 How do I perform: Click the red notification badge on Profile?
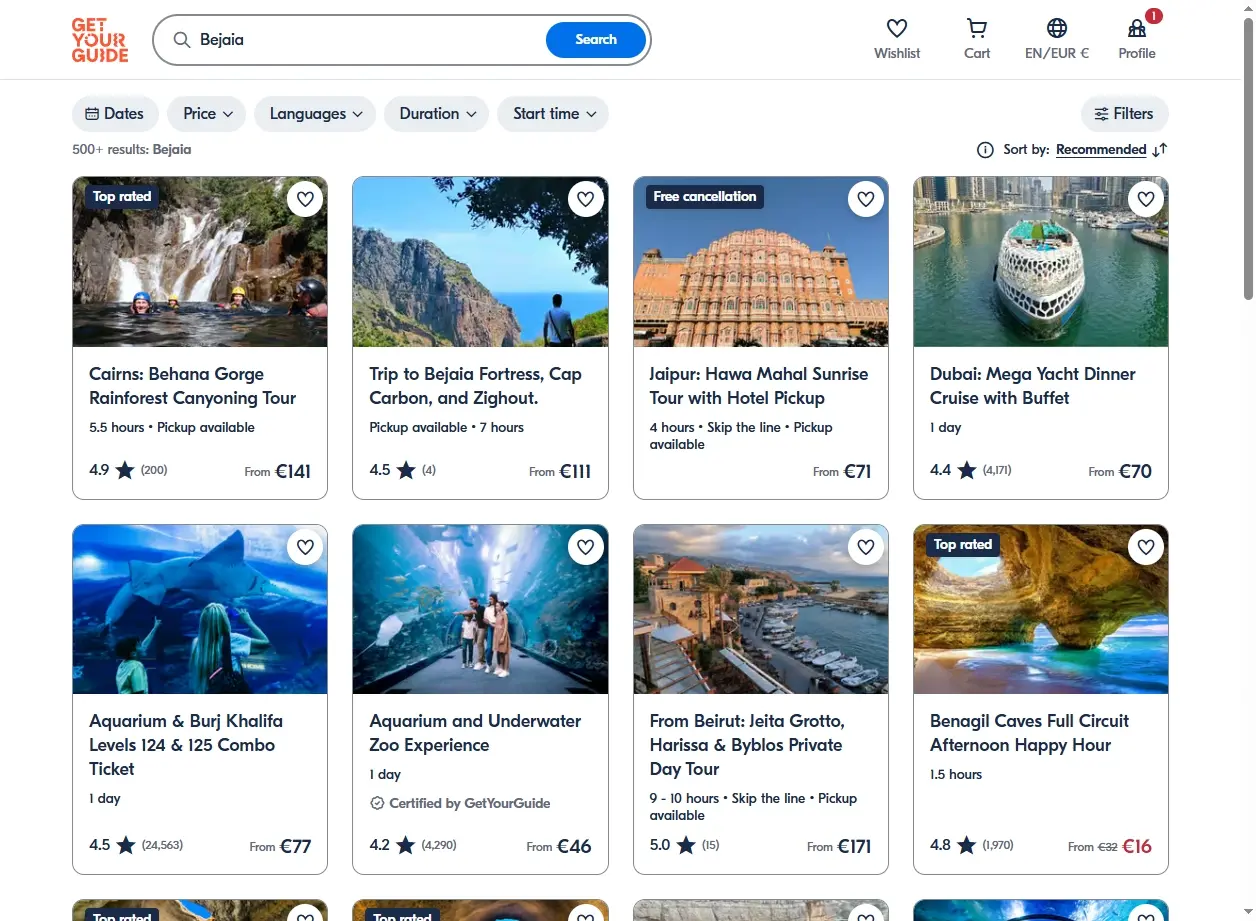click(x=1154, y=16)
